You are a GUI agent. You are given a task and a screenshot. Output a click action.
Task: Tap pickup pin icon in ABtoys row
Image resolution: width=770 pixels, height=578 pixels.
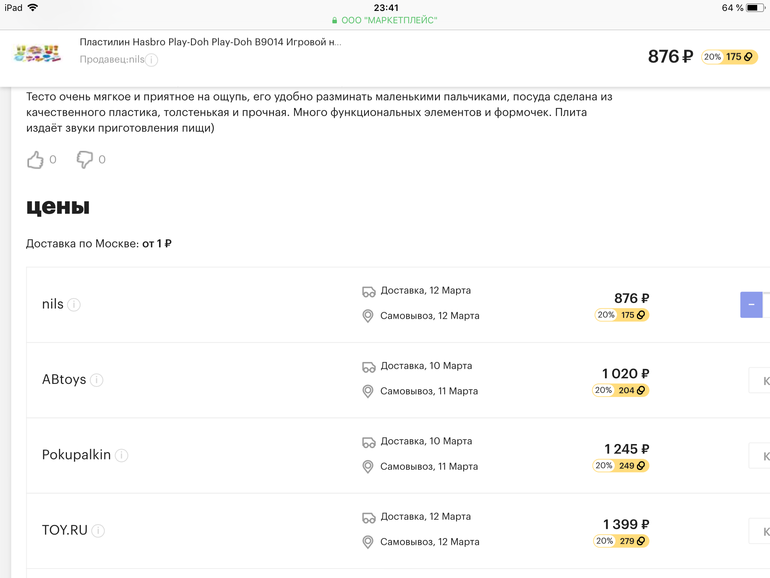(x=368, y=391)
